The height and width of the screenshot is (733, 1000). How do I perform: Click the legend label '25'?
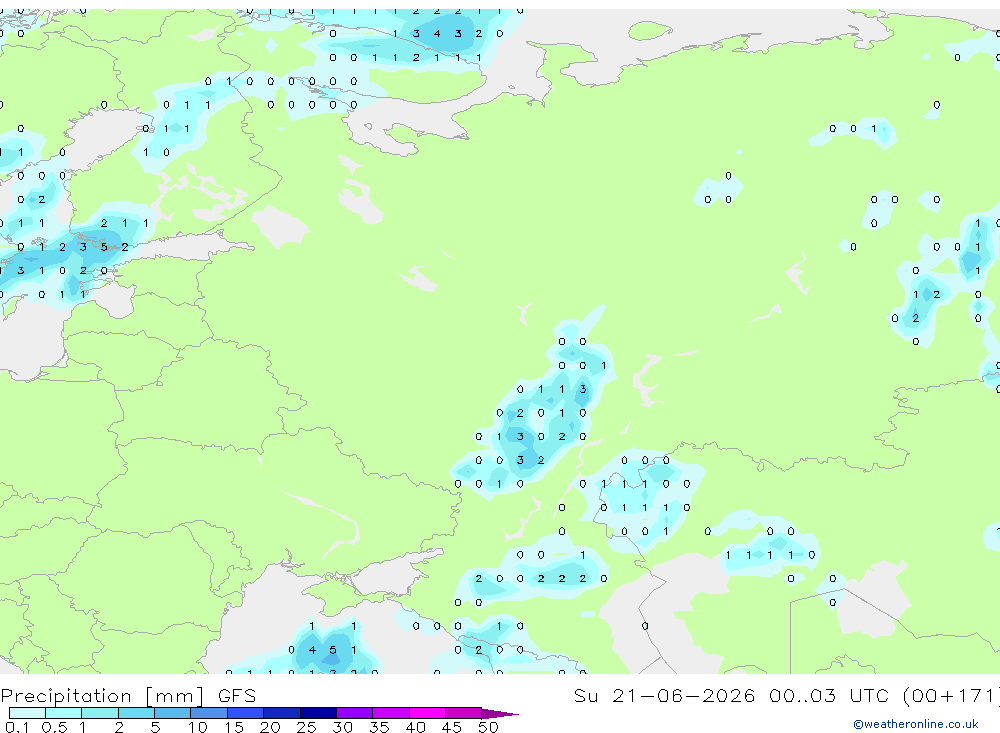coord(306,727)
